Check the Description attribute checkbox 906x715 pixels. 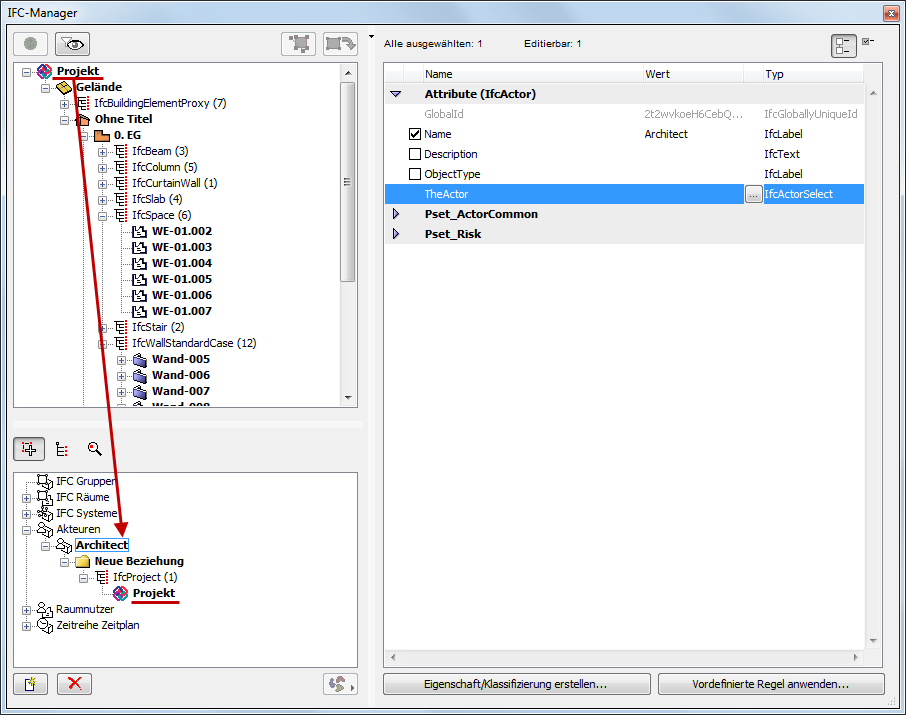(x=414, y=154)
